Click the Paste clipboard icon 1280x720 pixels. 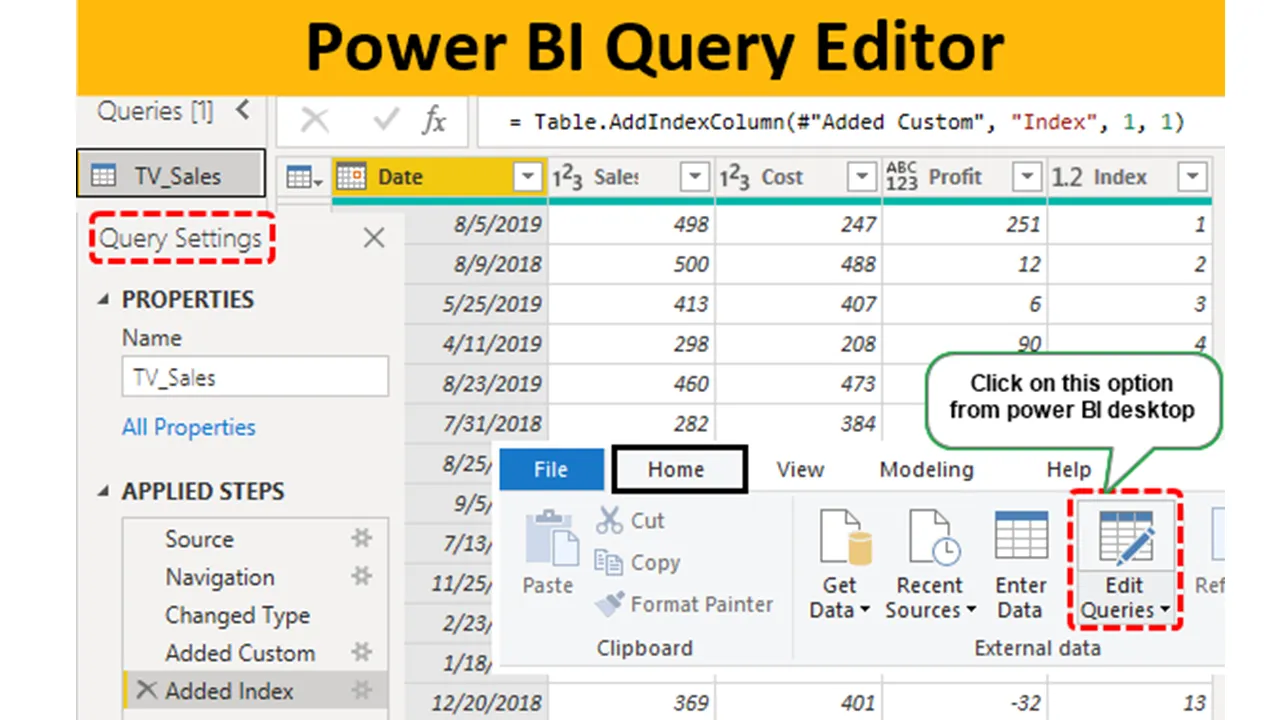click(548, 540)
